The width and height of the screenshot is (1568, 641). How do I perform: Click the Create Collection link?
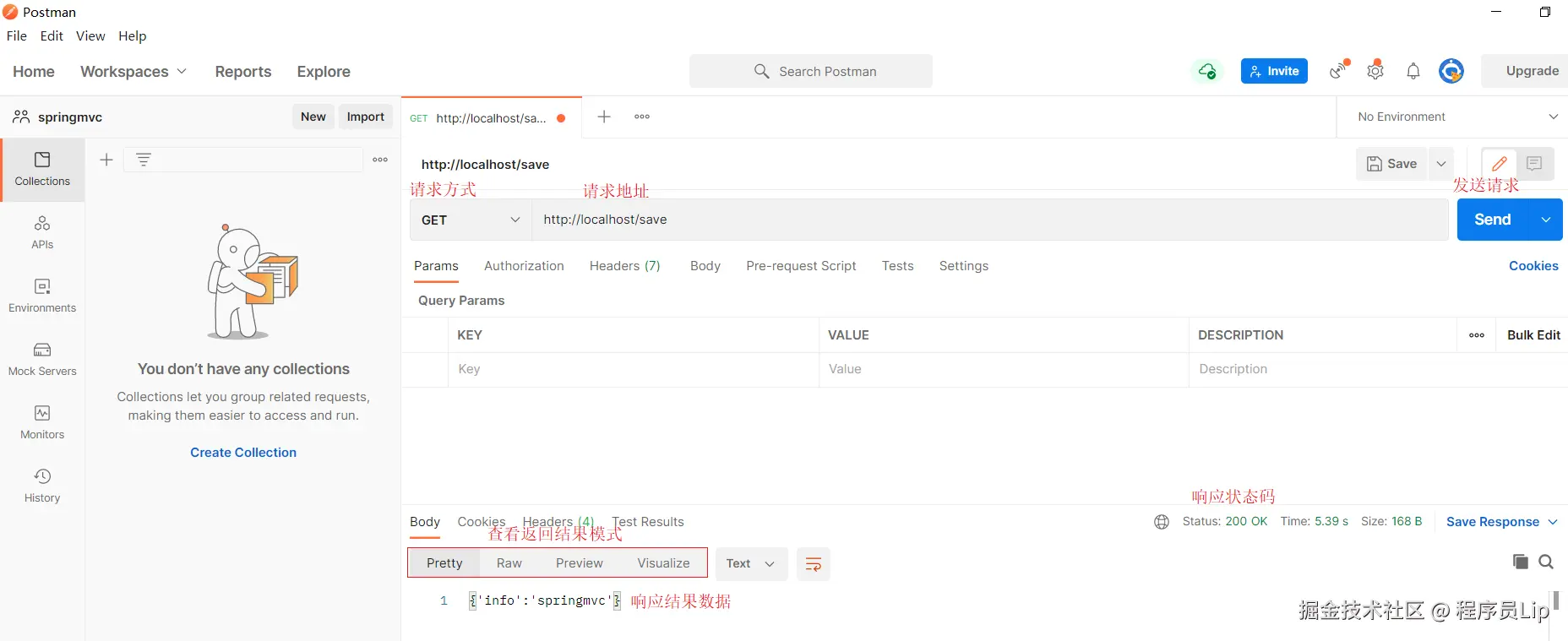[243, 453]
